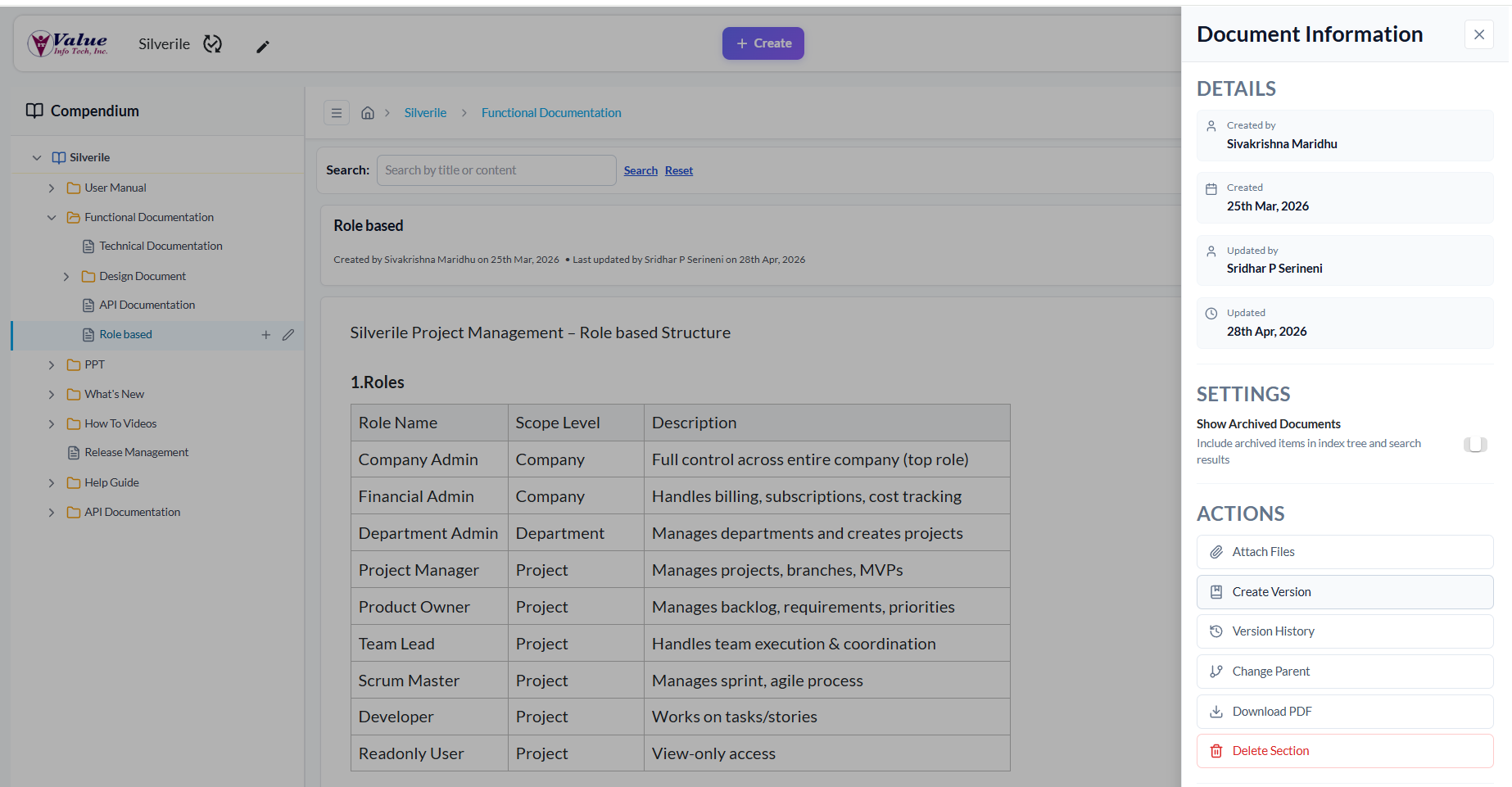
Task: Click the Created calendar icon
Action: point(1211,189)
